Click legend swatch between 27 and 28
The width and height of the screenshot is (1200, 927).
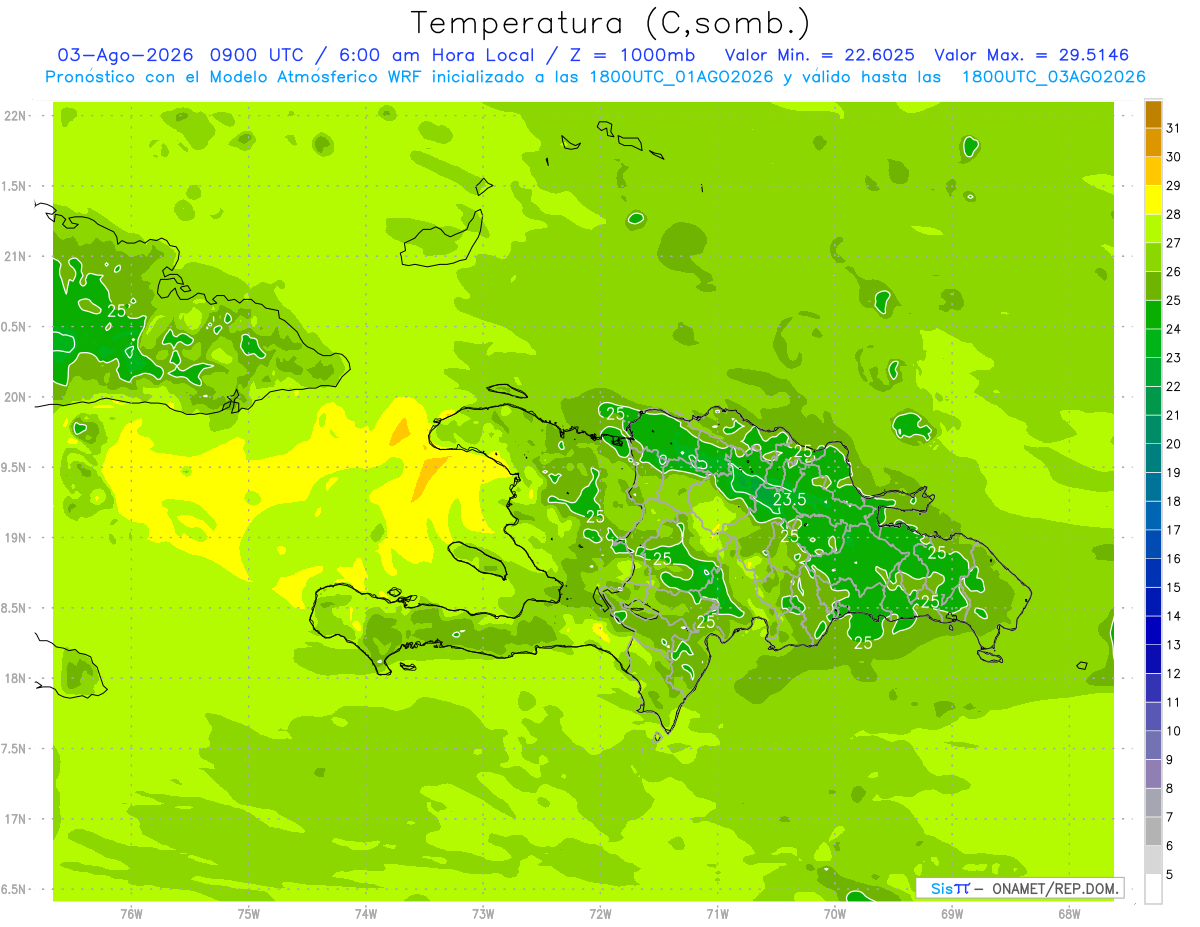point(1153,229)
